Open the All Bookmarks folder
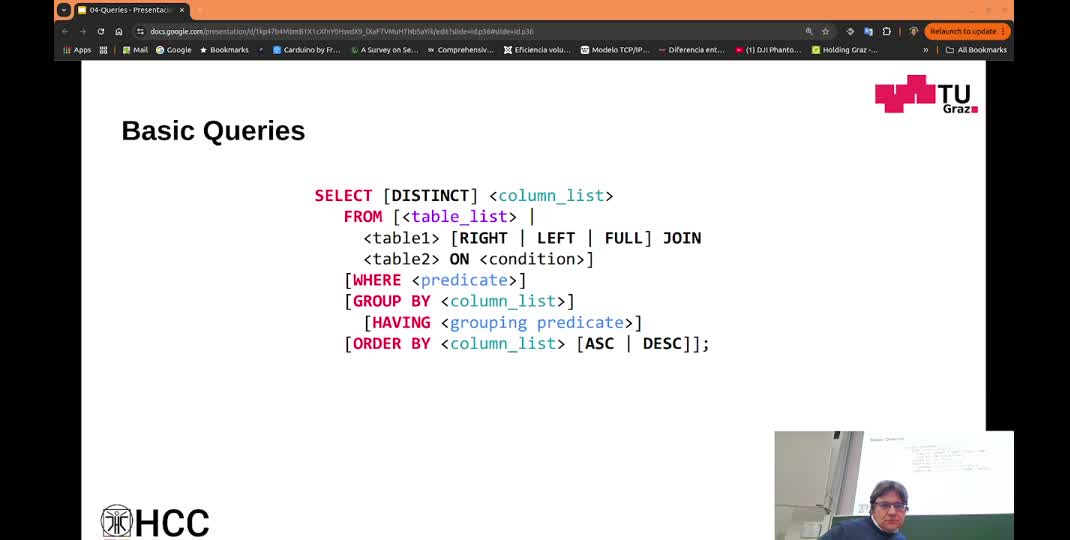1070x540 pixels. click(x=976, y=50)
